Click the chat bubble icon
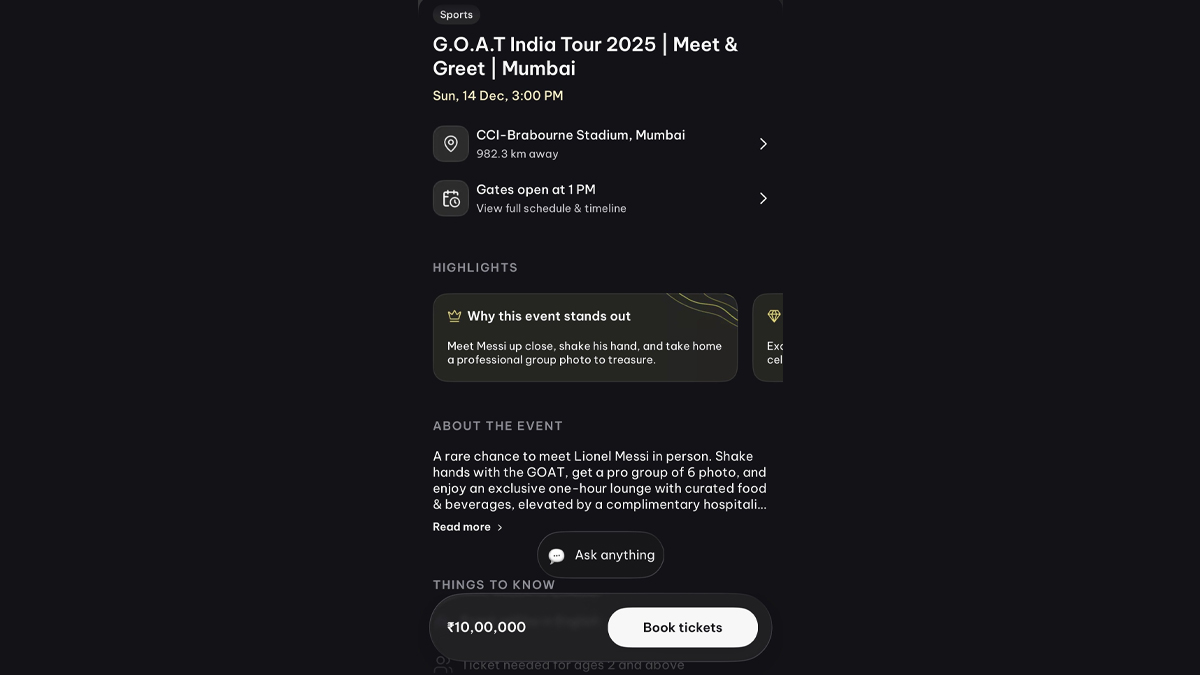The height and width of the screenshot is (675, 1200). tap(557, 556)
